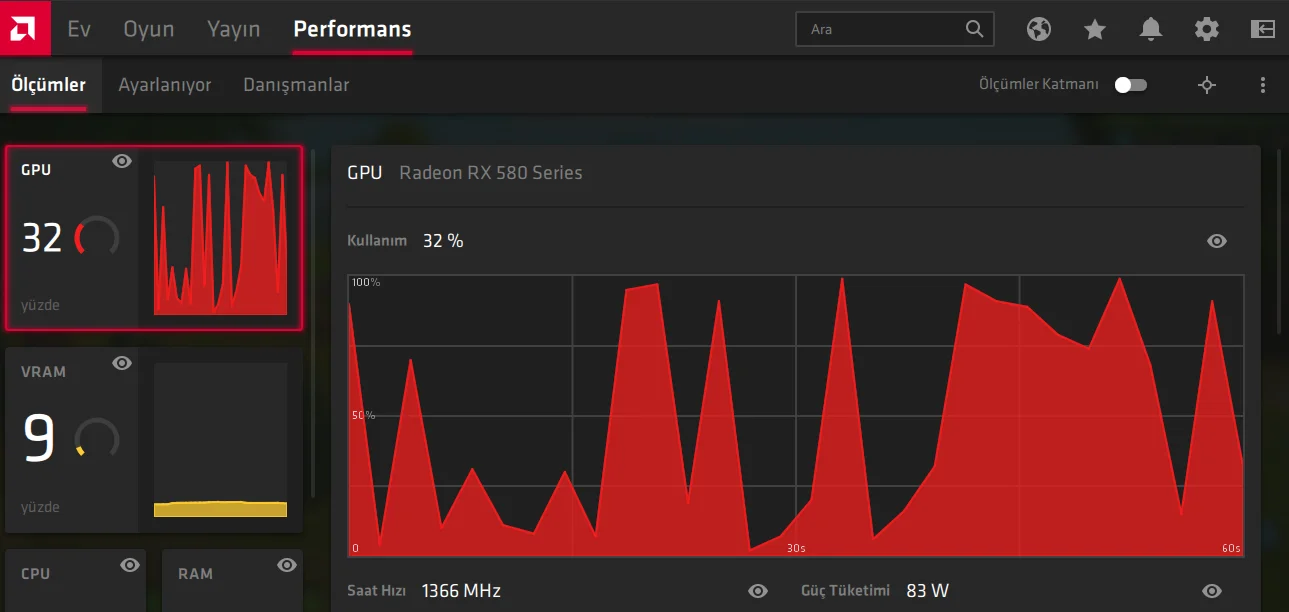
Task: Toggle RAM card visibility eye
Action: click(x=287, y=565)
